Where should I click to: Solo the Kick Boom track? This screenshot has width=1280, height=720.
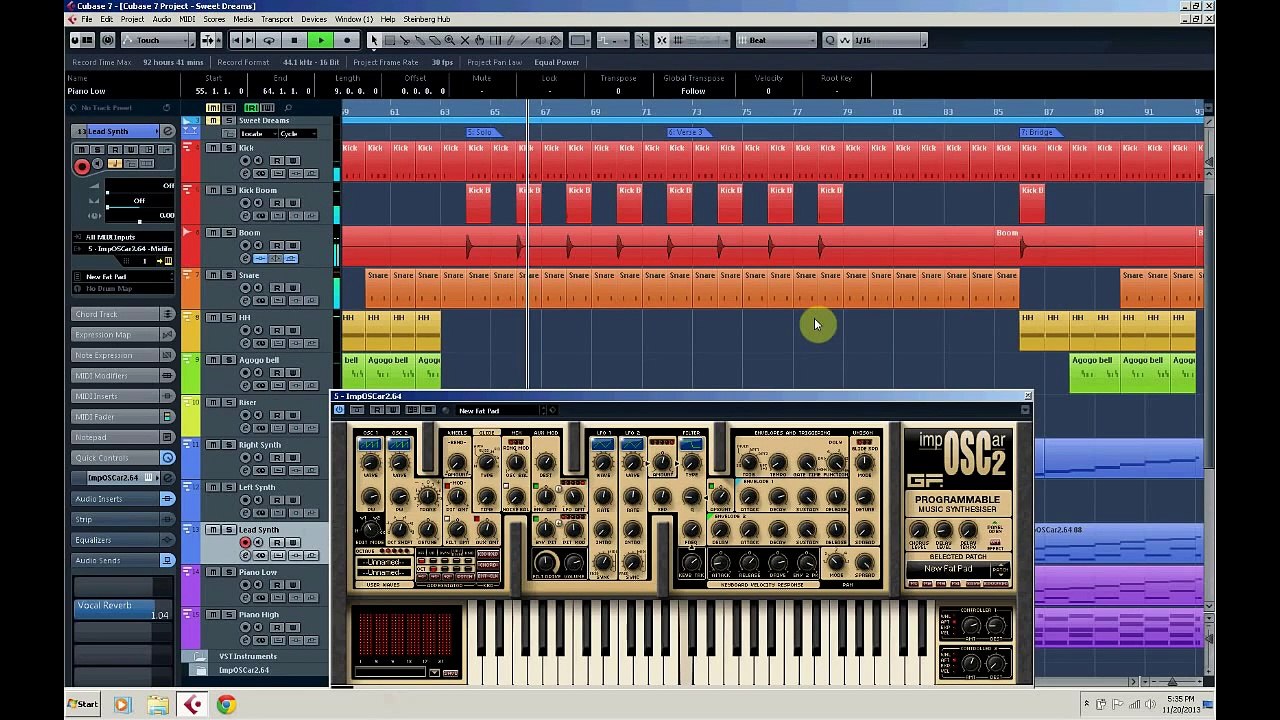click(228, 190)
